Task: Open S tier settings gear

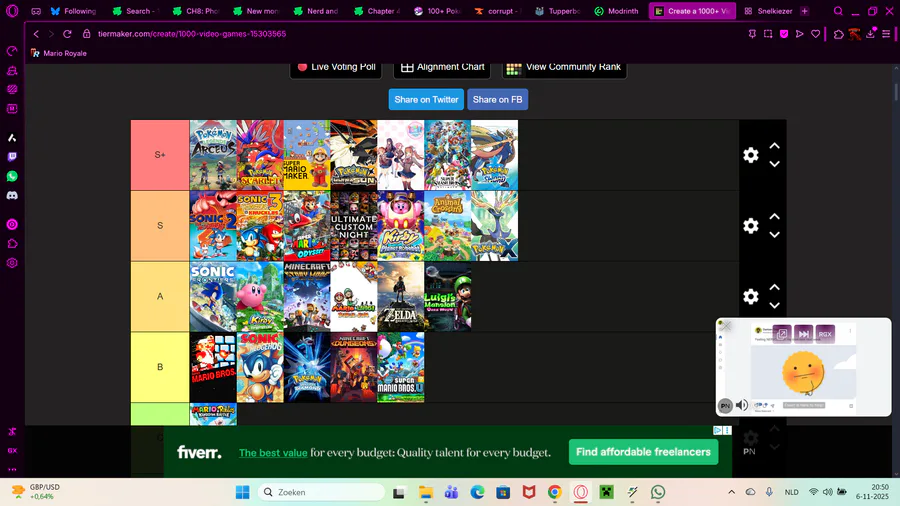Action: (751, 225)
